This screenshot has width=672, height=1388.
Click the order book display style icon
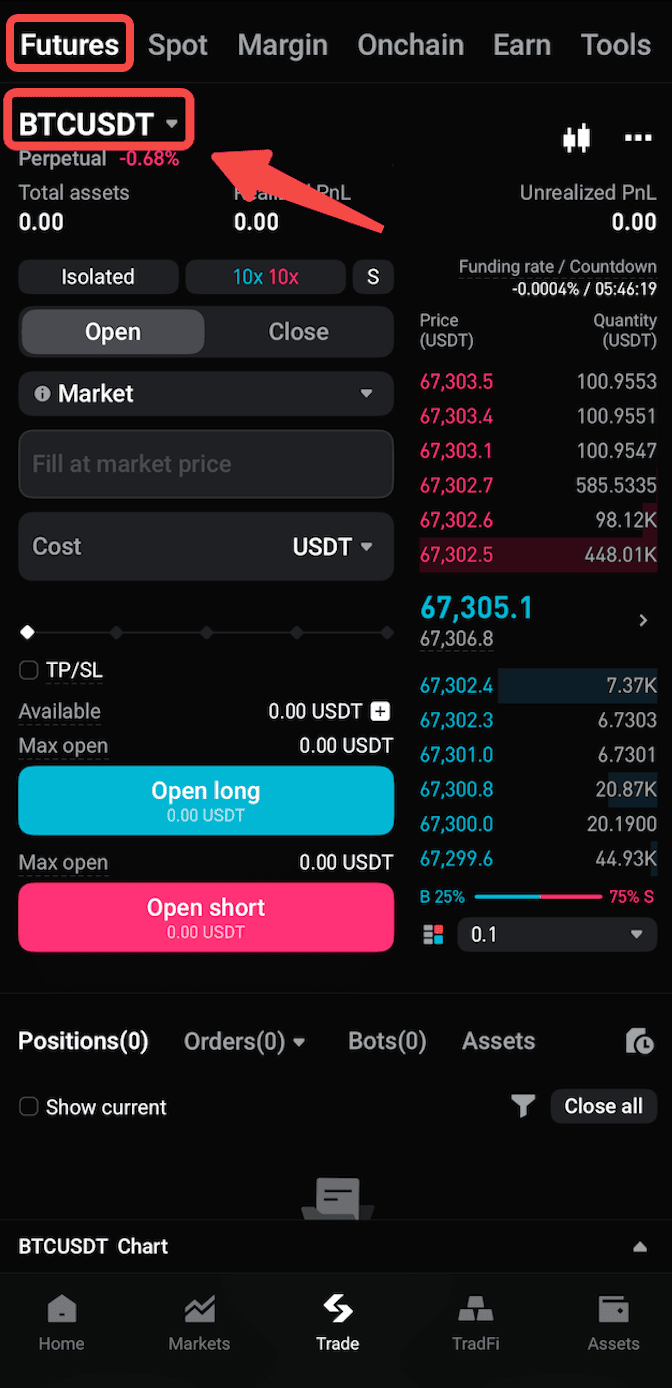click(433, 934)
